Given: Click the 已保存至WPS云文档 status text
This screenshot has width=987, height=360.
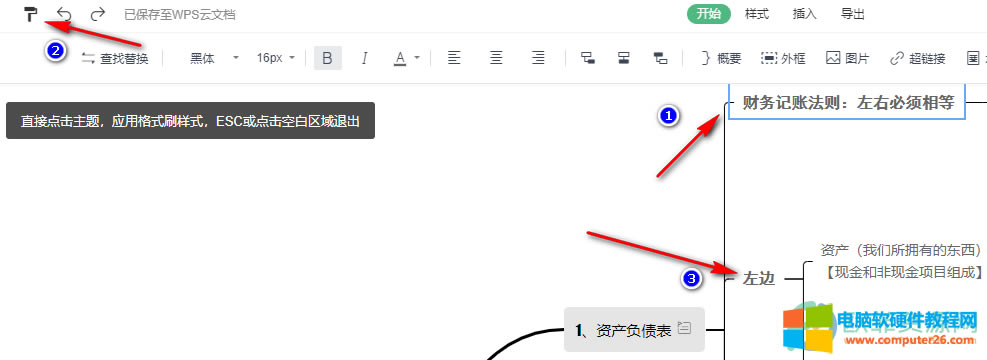Looking at the screenshot, I should 180,14.
